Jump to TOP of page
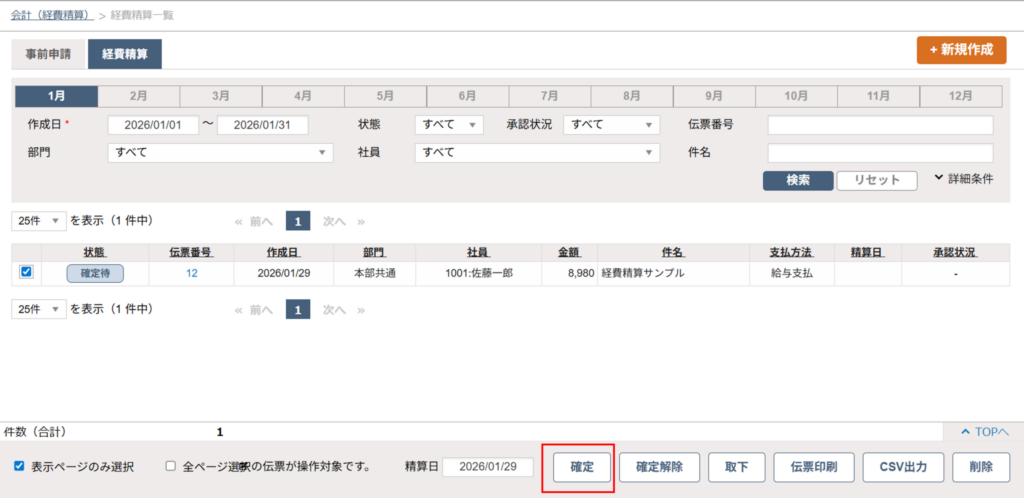This screenshot has height=498, width=1024. coord(984,432)
